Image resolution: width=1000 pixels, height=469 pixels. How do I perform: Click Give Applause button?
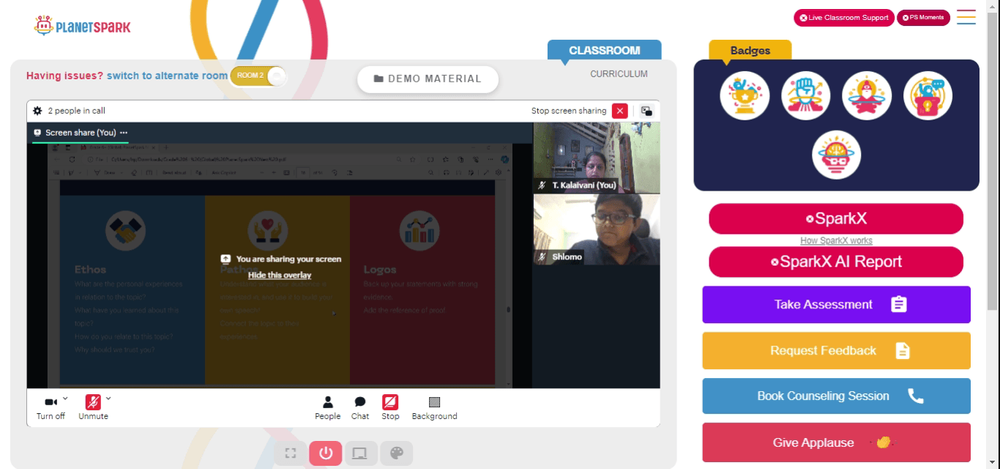click(836, 442)
